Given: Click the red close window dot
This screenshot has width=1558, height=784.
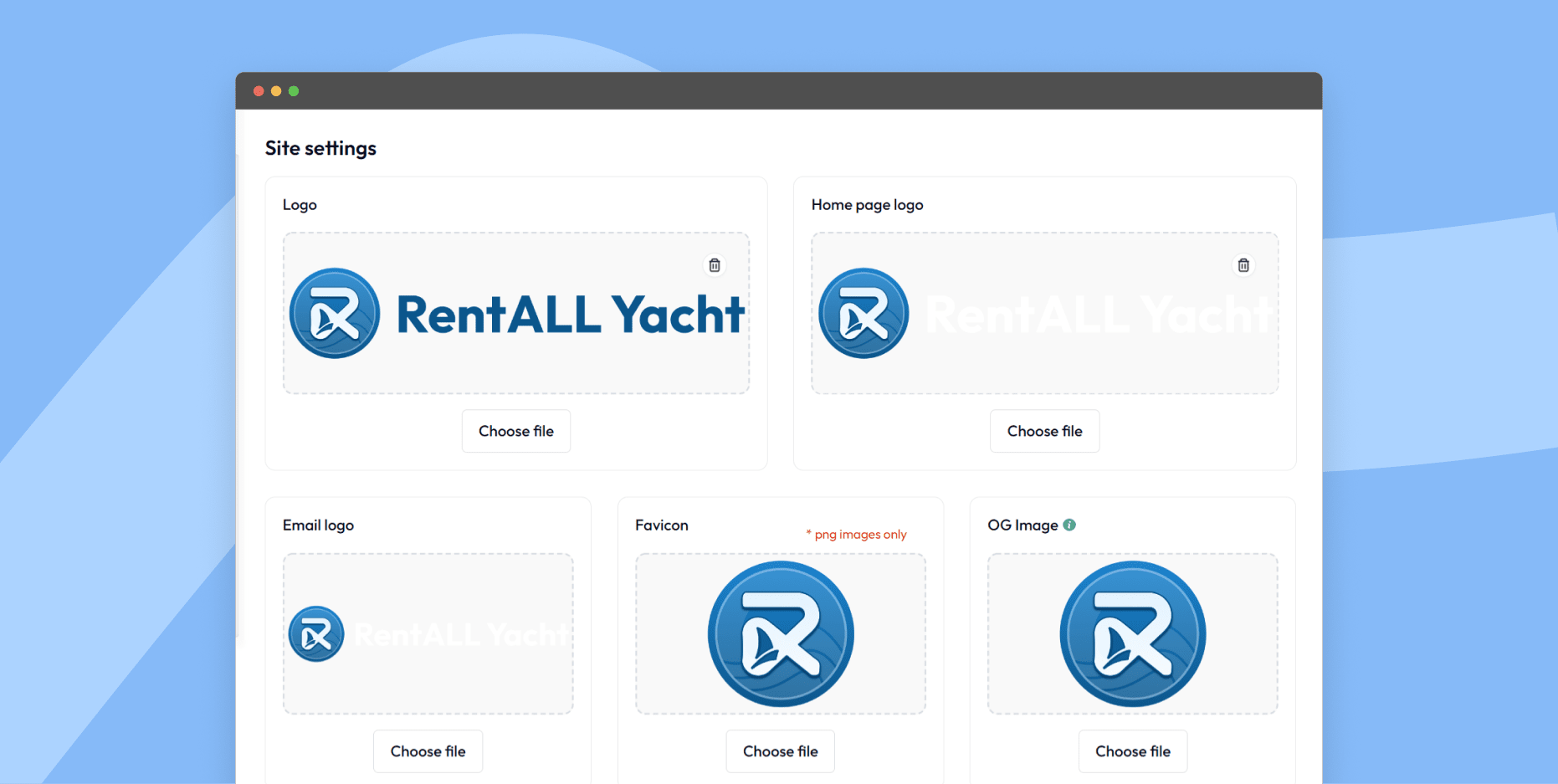Looking at the screenshot, I should pyautogui.click(x=259, y=91).
